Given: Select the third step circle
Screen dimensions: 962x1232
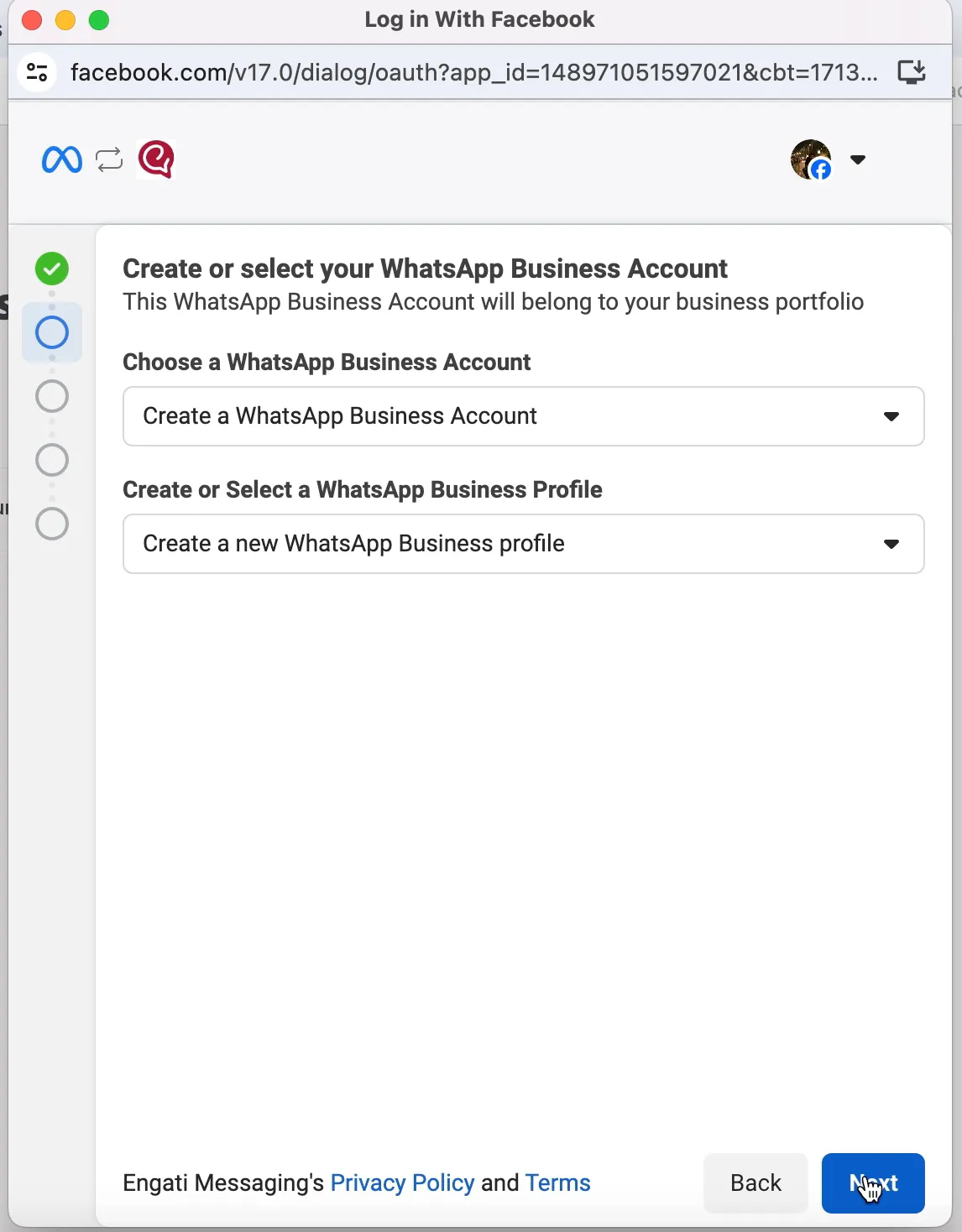Looking at the screenshot, I should [x=52, y=396].
